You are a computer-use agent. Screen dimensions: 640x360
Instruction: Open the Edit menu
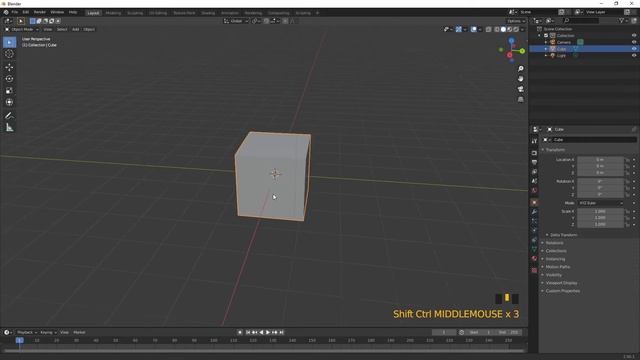(x=26, y=12)
